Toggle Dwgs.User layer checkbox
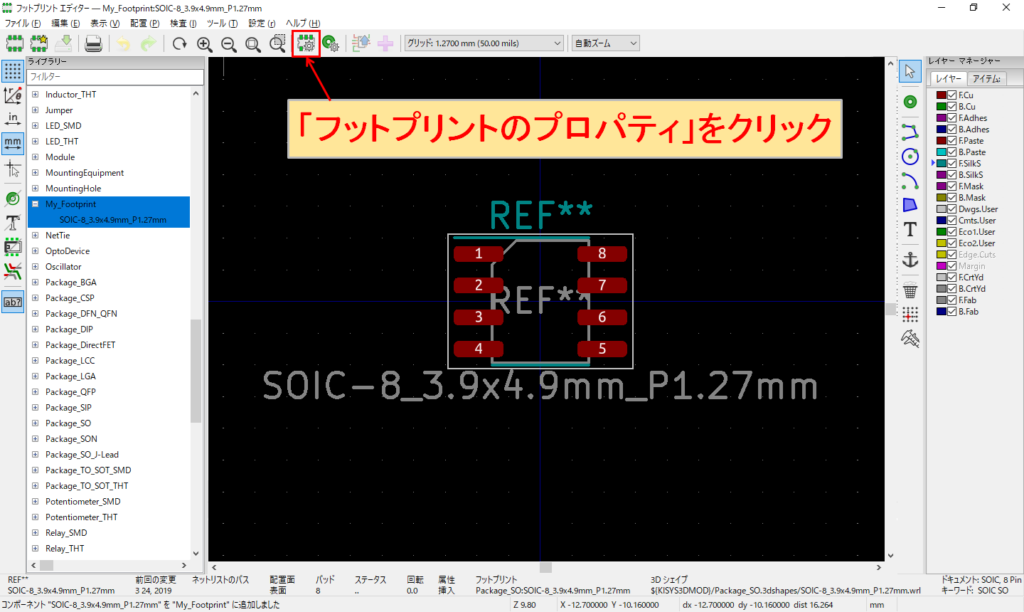1024x612 pixels. tap(952, 209)
